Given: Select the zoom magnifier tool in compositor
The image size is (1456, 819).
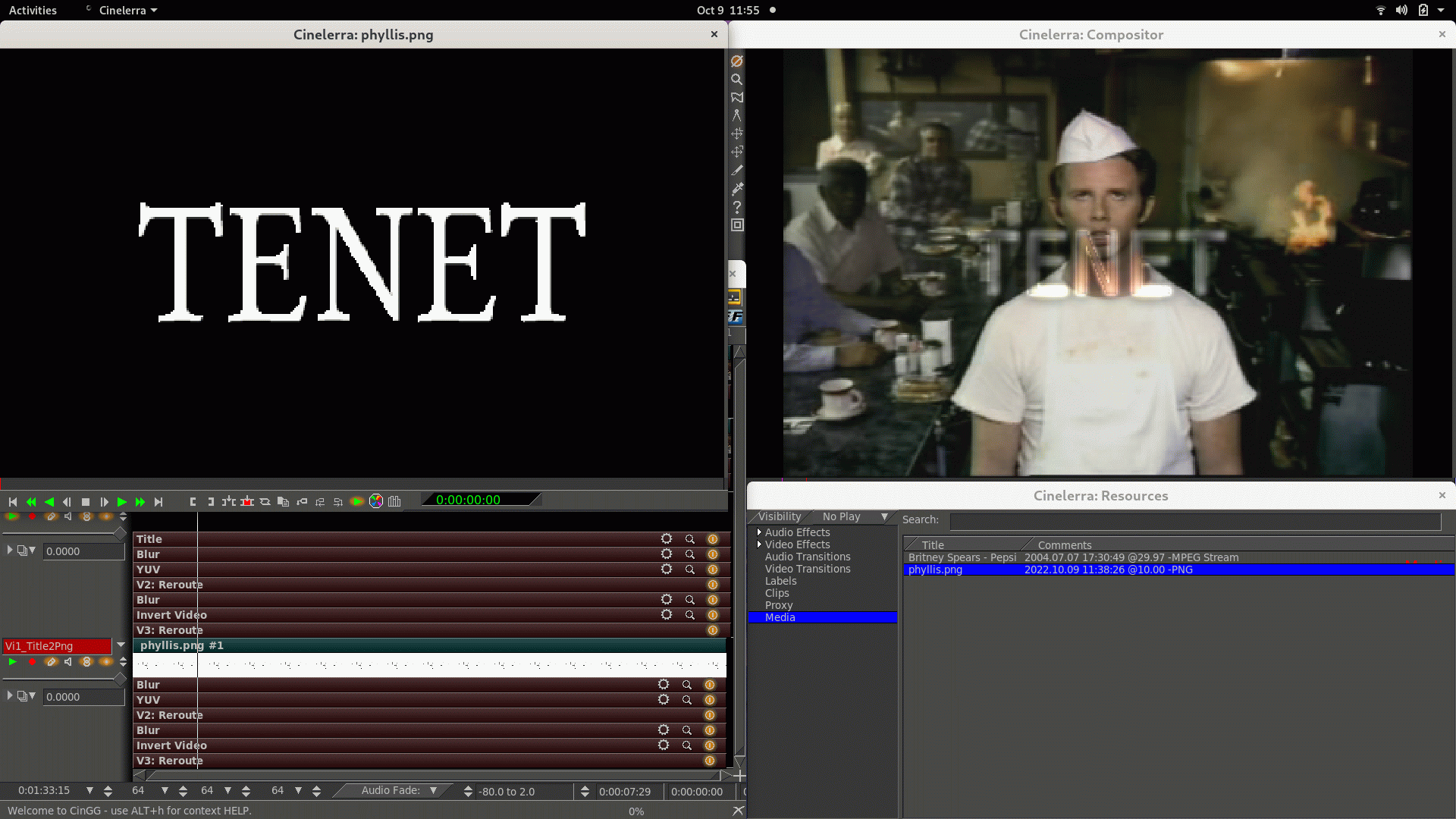Looking at the screenshot, I should (x=736, y=79).
